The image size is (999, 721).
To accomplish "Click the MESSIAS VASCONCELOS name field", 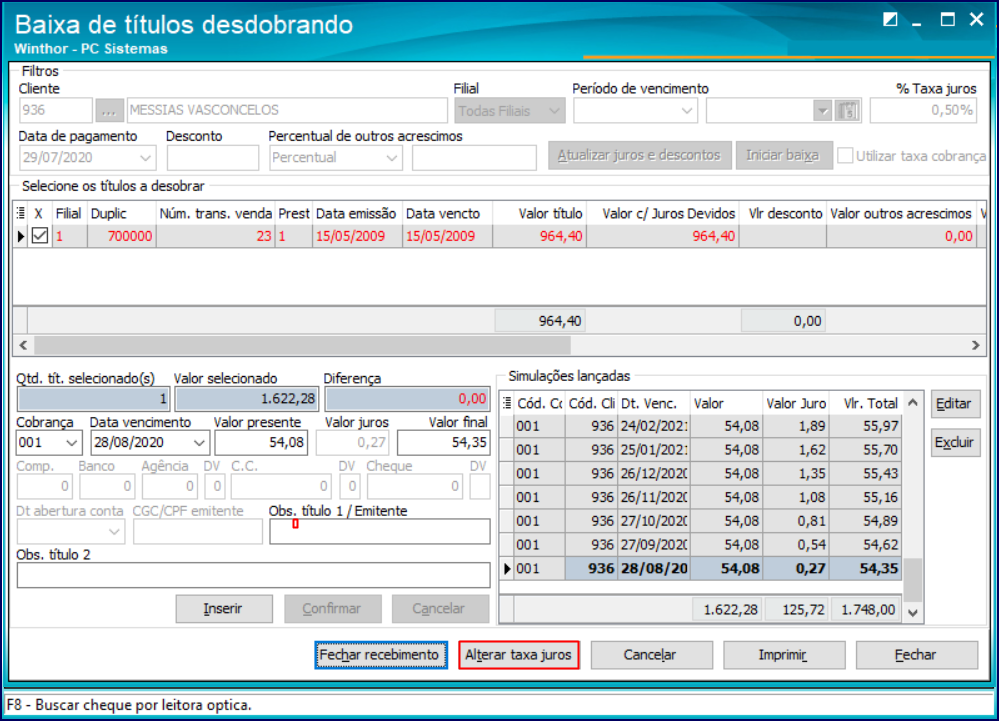I will point(287,111).
